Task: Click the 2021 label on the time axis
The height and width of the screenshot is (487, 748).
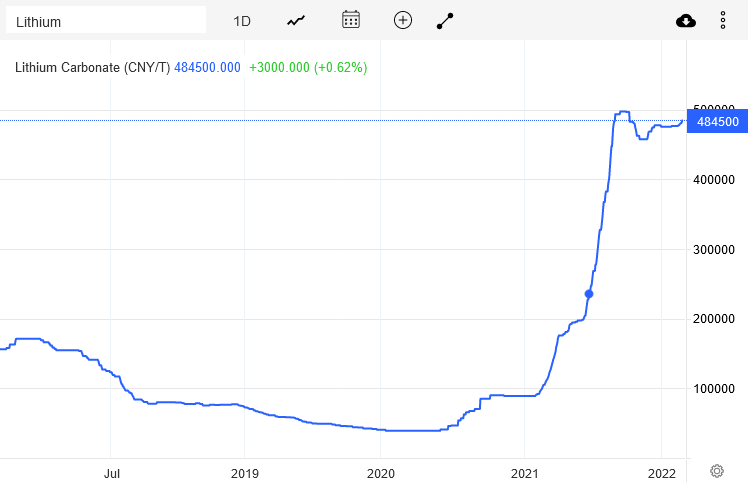Action: point(526,471)
